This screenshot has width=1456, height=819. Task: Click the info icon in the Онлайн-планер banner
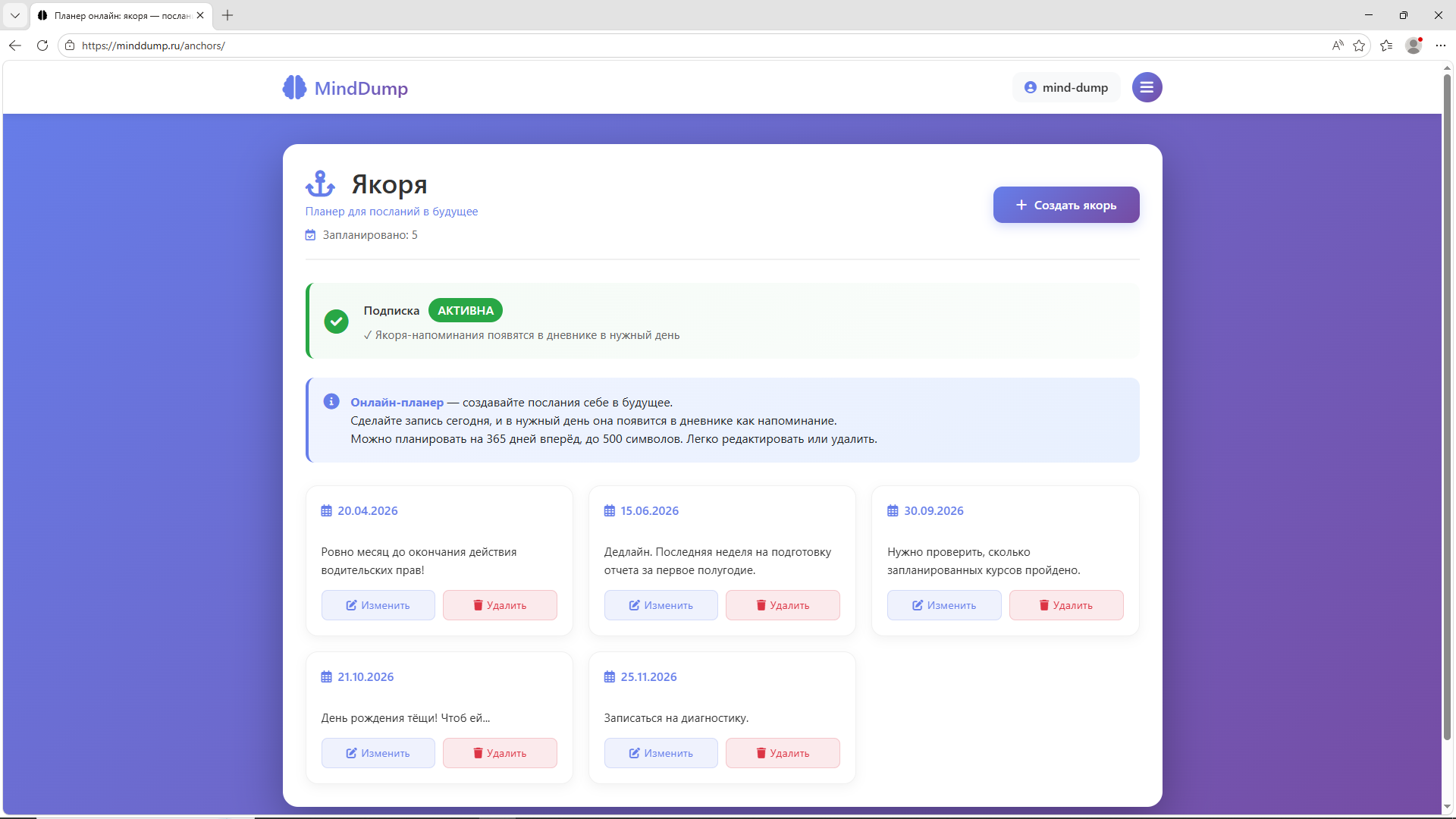(331, 401)
